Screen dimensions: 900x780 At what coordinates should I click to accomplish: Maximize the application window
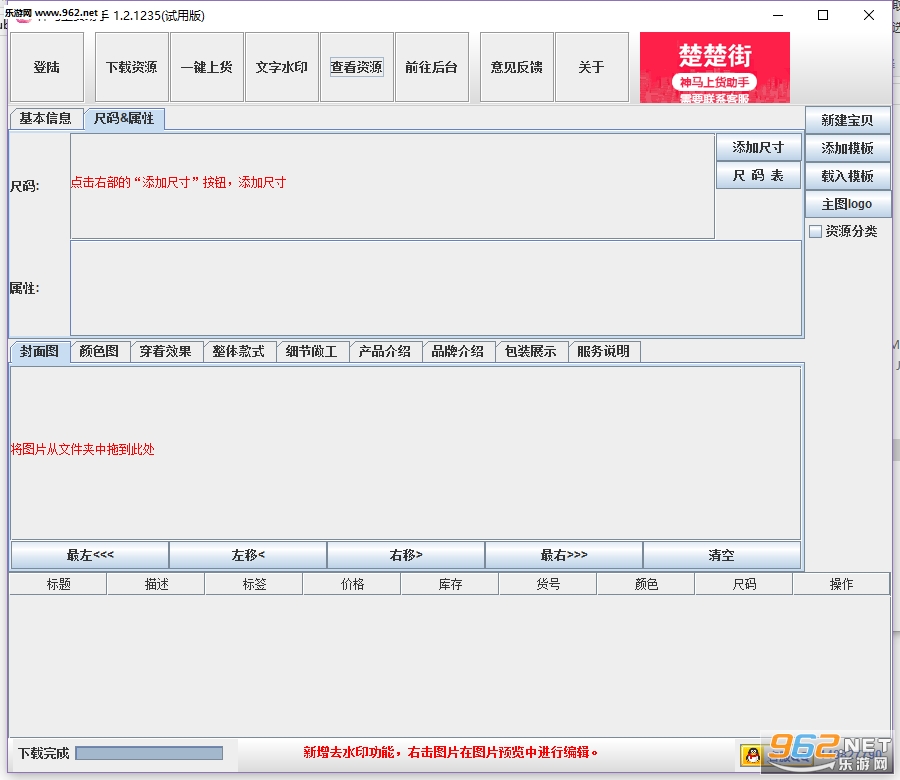(823, 15)
